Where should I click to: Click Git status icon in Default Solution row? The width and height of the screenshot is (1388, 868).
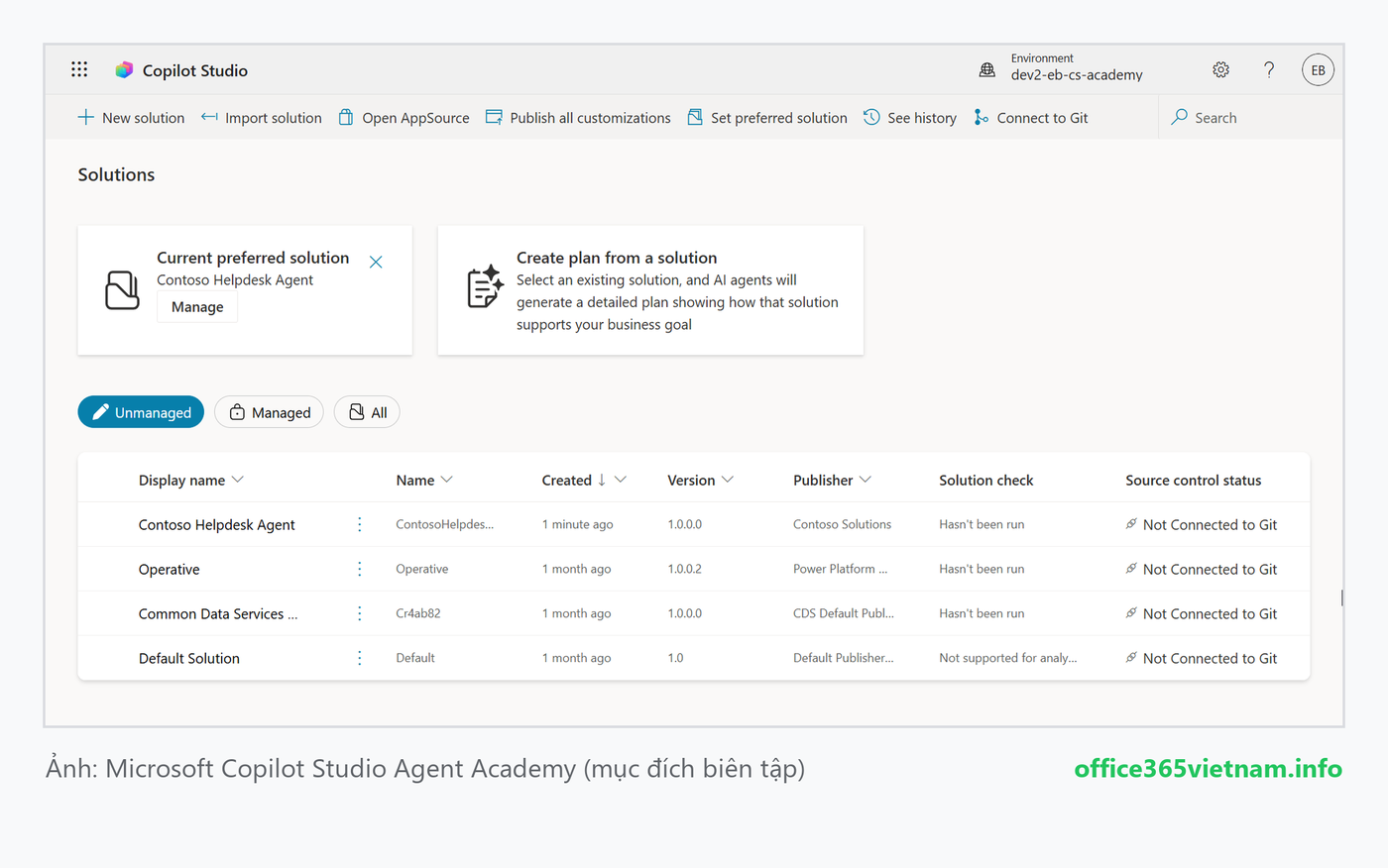tap(1131, 657)
